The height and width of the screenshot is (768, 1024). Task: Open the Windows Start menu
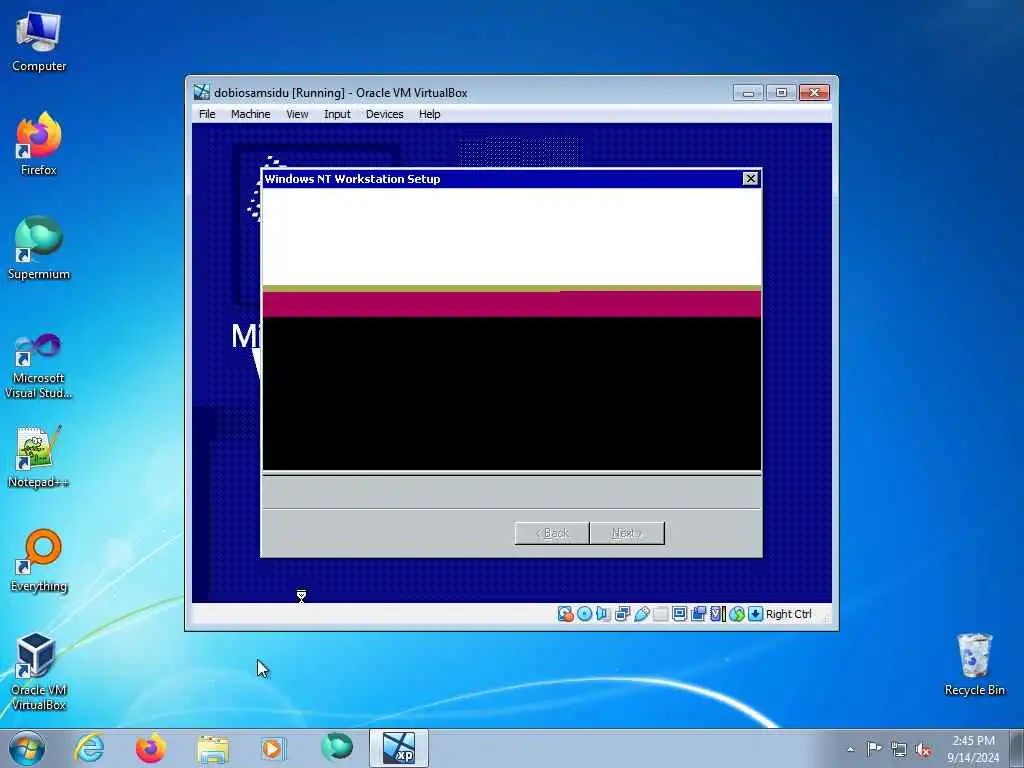click(27, 748)
